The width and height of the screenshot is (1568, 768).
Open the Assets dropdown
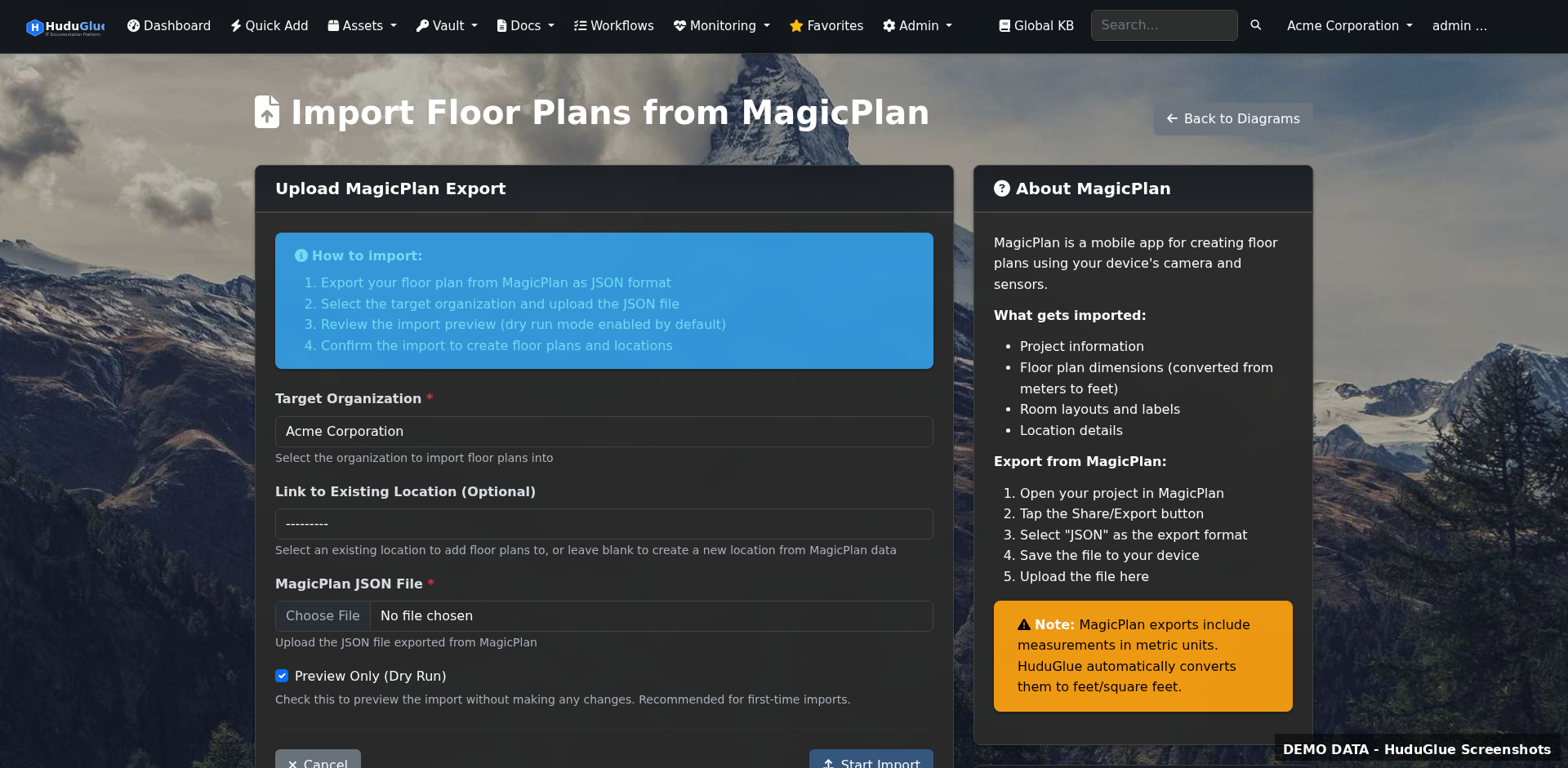(x=362, y=25)
